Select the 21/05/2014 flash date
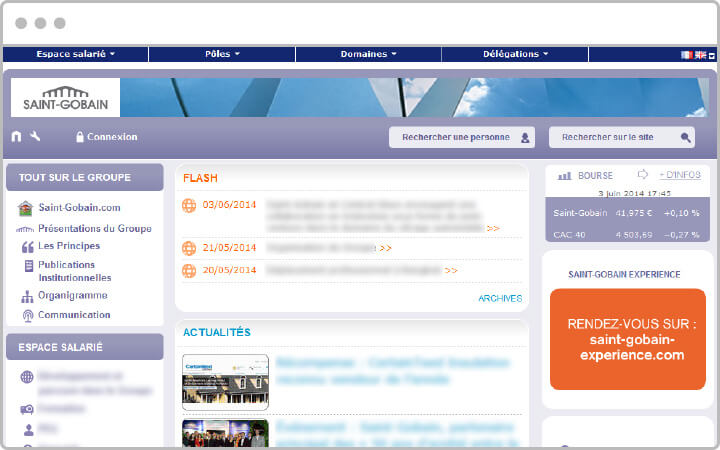Screen dimensions: 720x450 pos(229,248)
